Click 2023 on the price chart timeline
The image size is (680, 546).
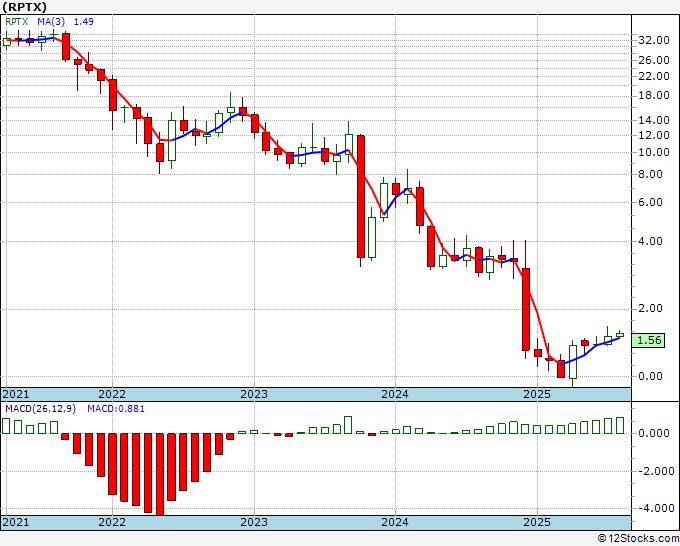click(254, 394)
